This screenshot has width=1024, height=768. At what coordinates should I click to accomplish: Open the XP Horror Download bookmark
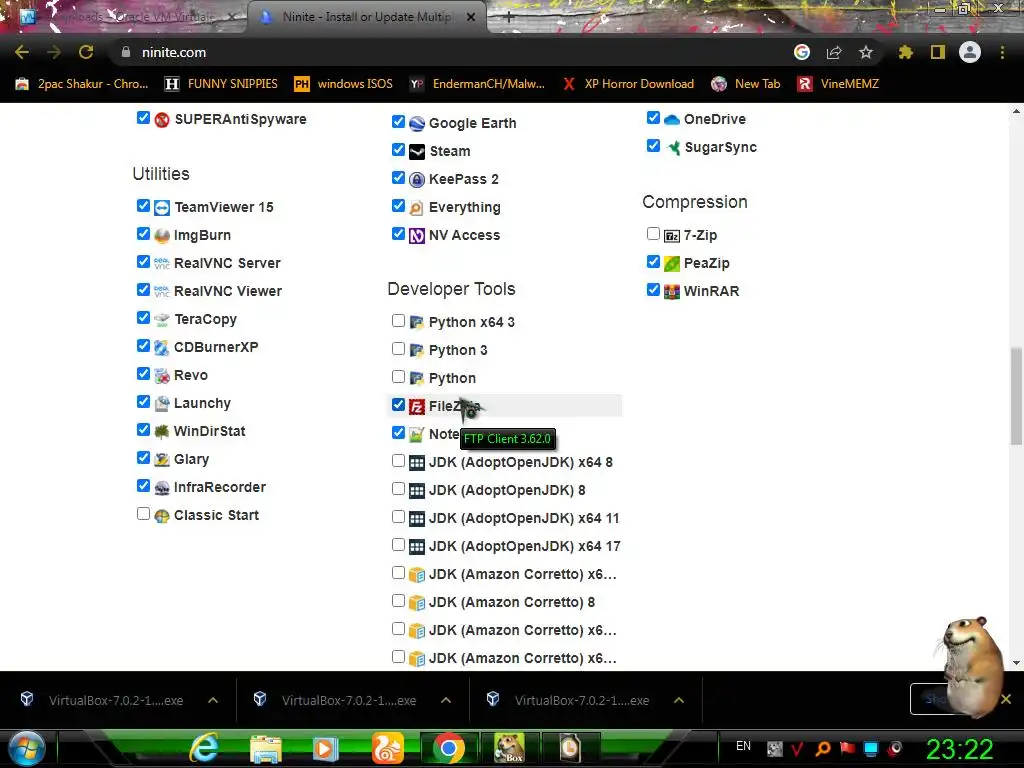[628, 84]
